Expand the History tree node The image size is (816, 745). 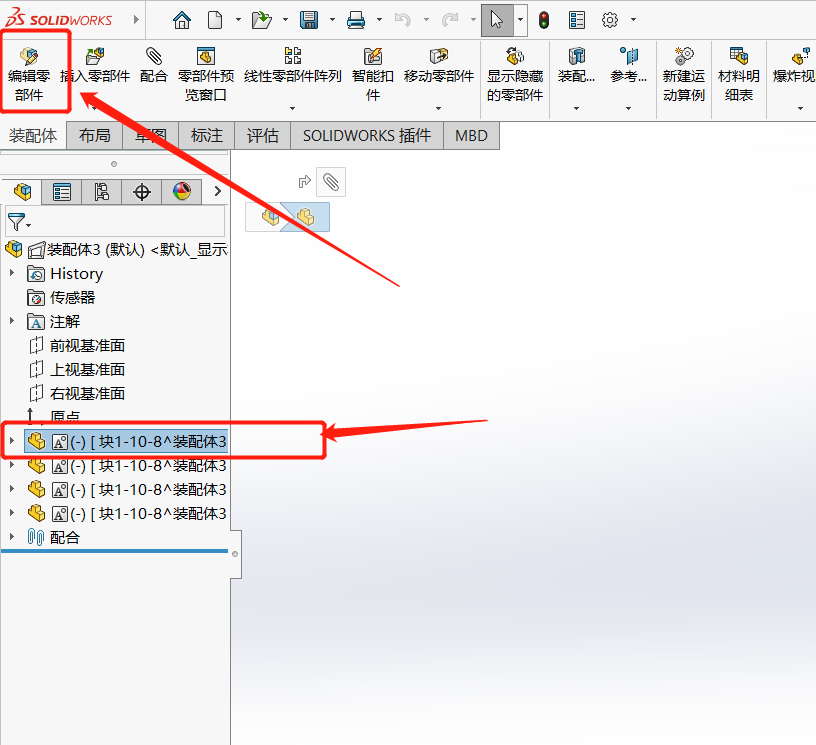pos(12,273)
